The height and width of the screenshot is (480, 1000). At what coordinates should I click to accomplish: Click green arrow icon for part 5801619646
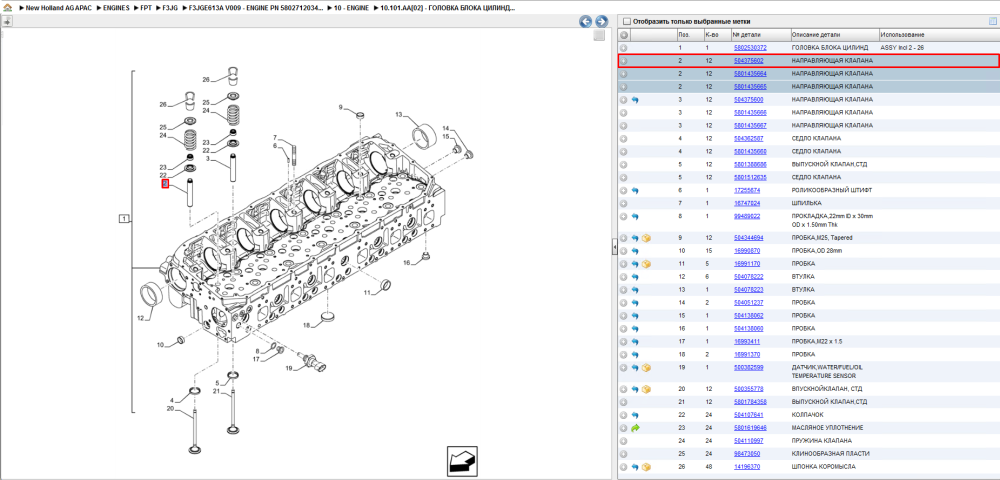coord(635,428)
